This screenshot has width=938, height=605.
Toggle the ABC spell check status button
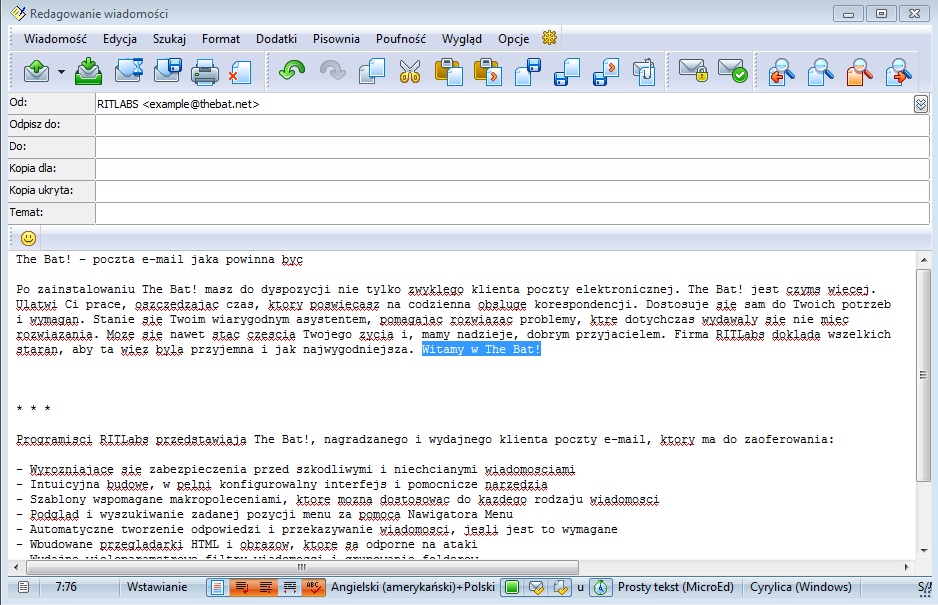[x=313, y=587]
